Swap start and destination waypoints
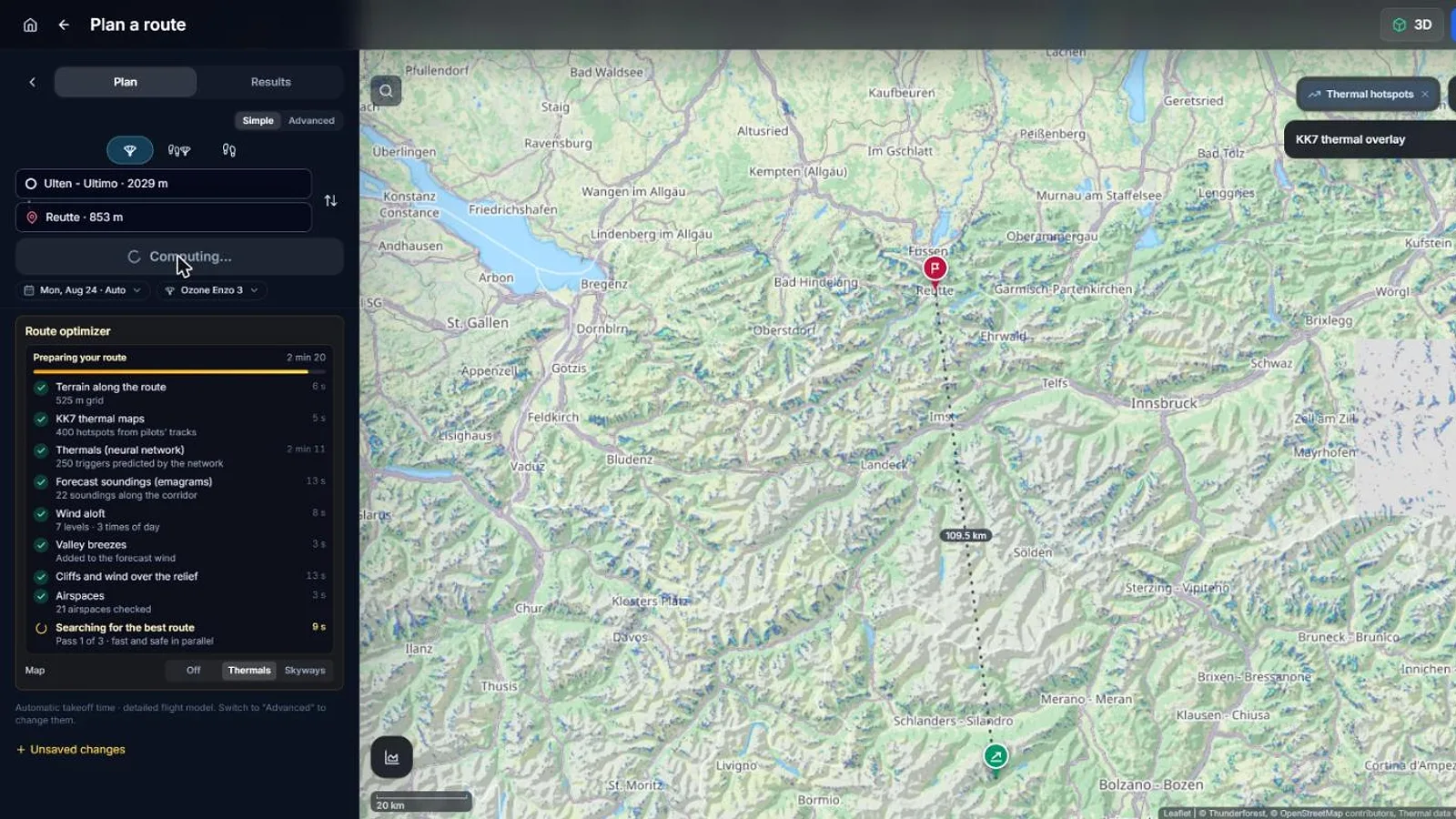This screenshot has width=1456, height=819. [x=331, y=200]
